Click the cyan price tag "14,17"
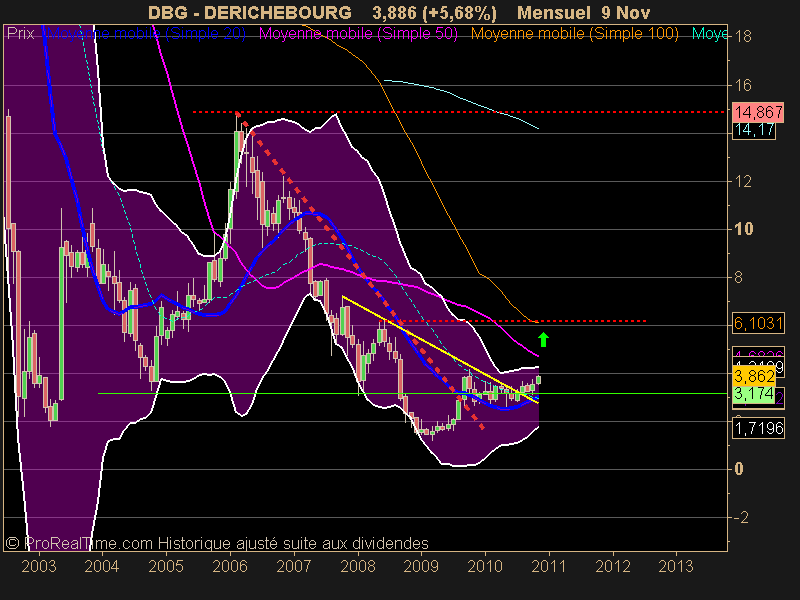This screenshot has height=600, width=800. coord(754,130)
